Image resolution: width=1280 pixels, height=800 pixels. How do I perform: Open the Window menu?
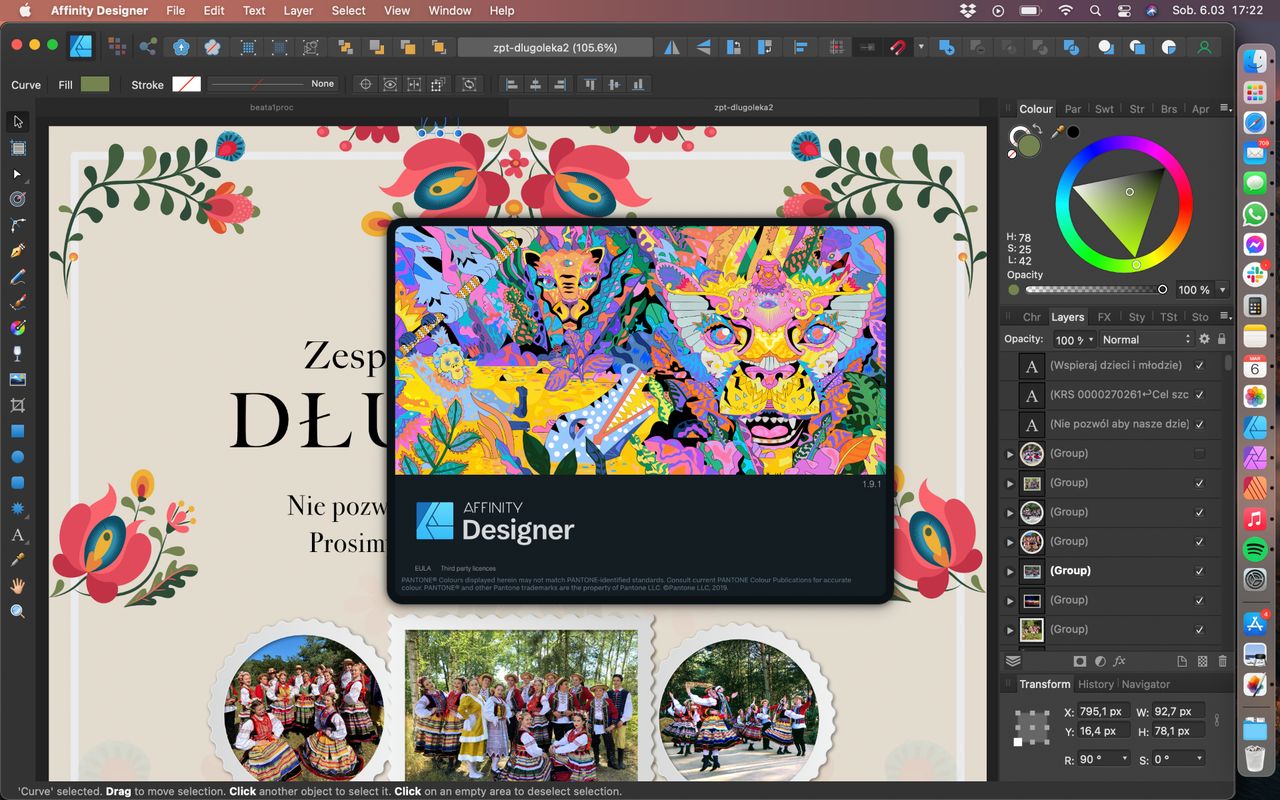(x=450, y=11)
